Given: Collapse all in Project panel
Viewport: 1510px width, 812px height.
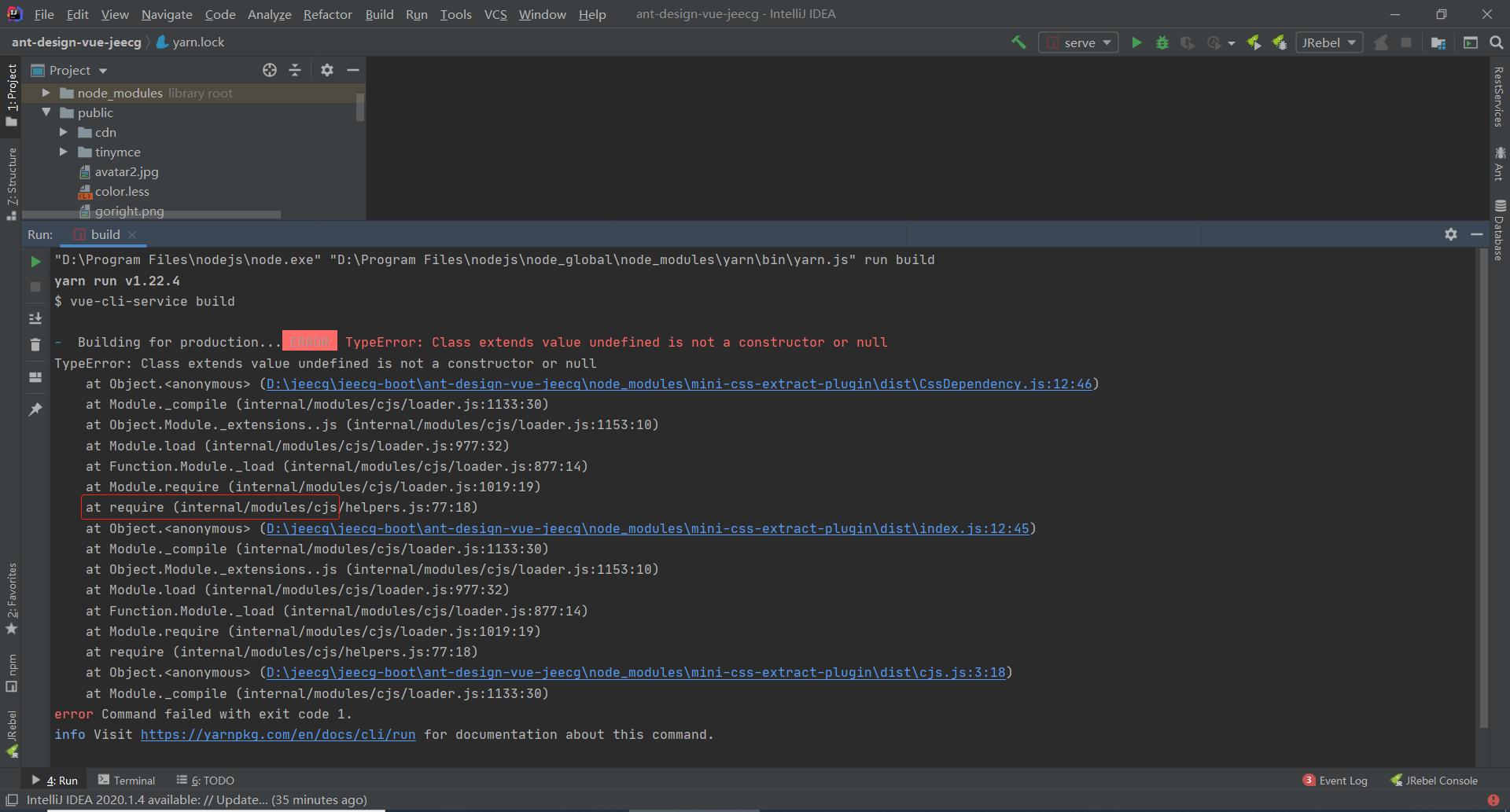Looking at the screenshot, I should coord(295,70).
